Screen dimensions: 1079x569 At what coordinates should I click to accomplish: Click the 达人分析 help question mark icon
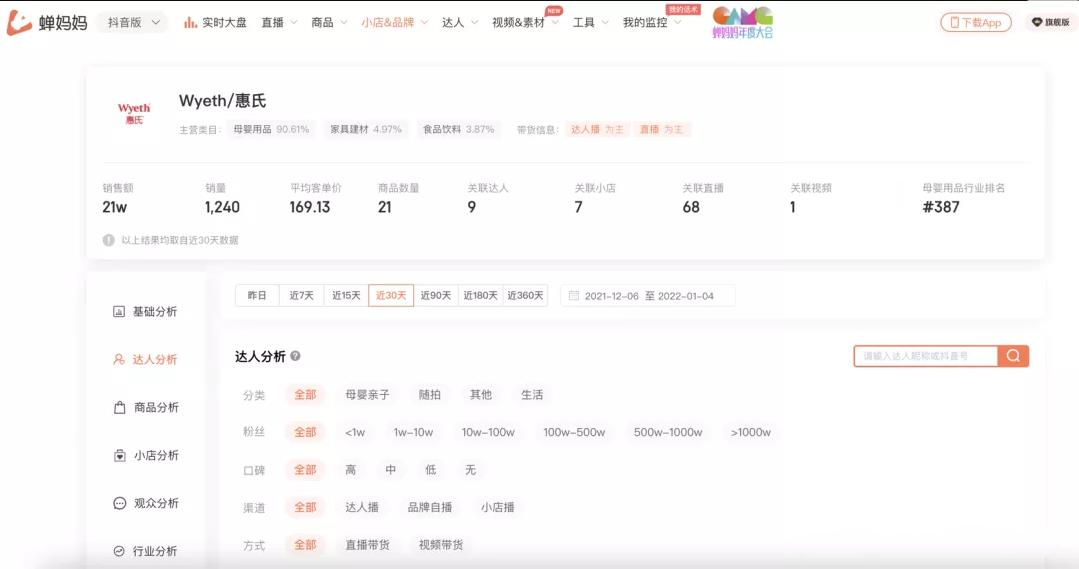tap(295, 356)
